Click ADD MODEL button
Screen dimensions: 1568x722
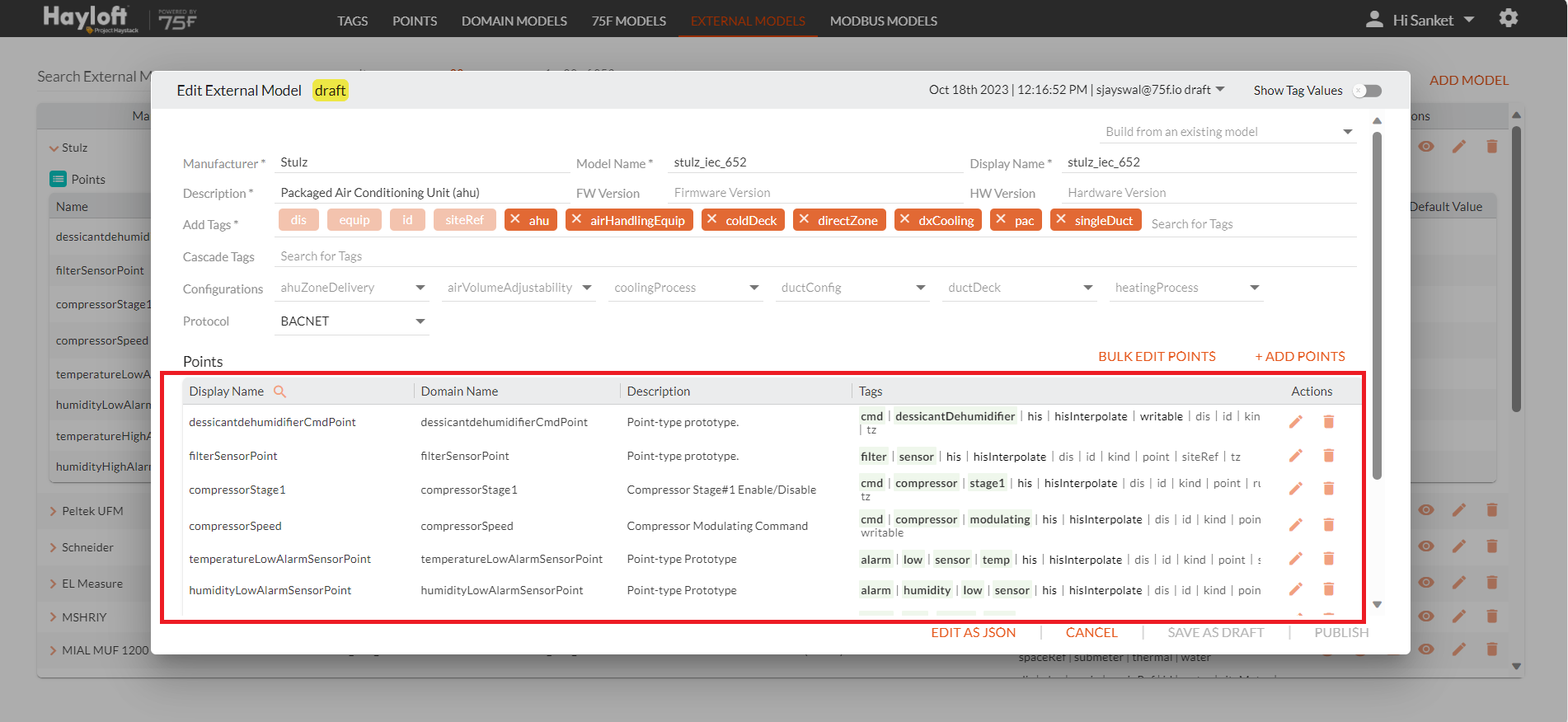point(1469,80)
